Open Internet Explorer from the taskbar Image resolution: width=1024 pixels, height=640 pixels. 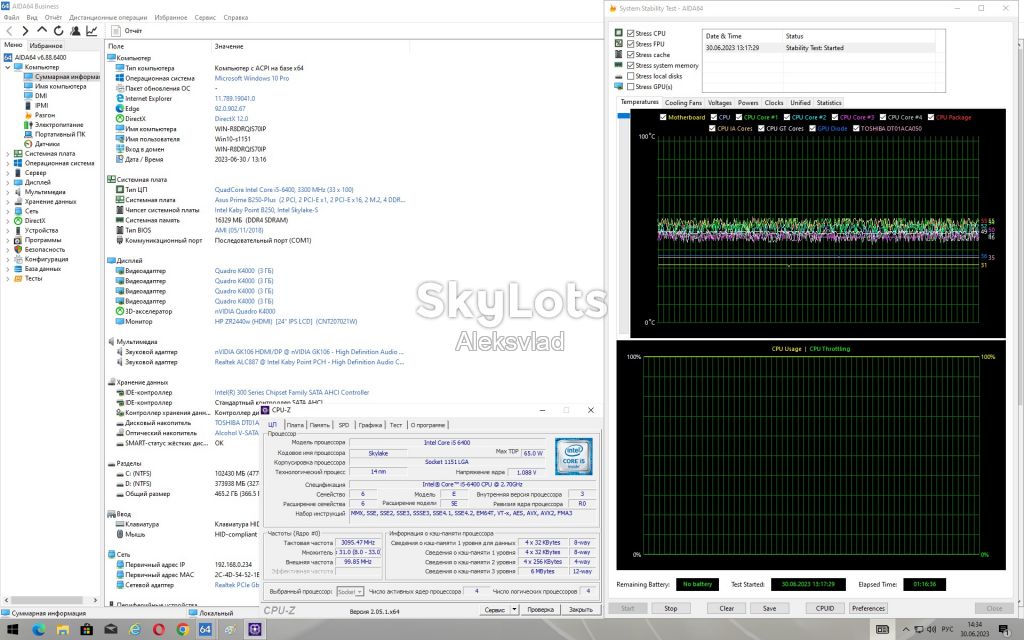[x=135, y=630]
